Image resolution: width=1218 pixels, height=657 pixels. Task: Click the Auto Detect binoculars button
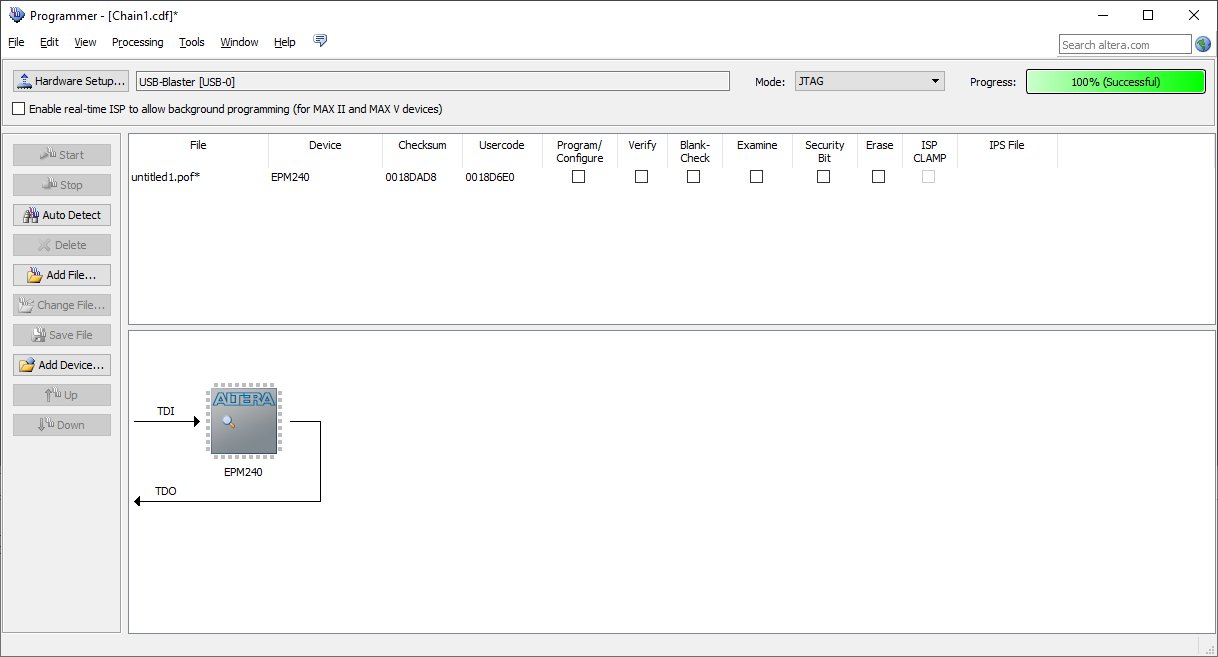[x=62, y=215]
